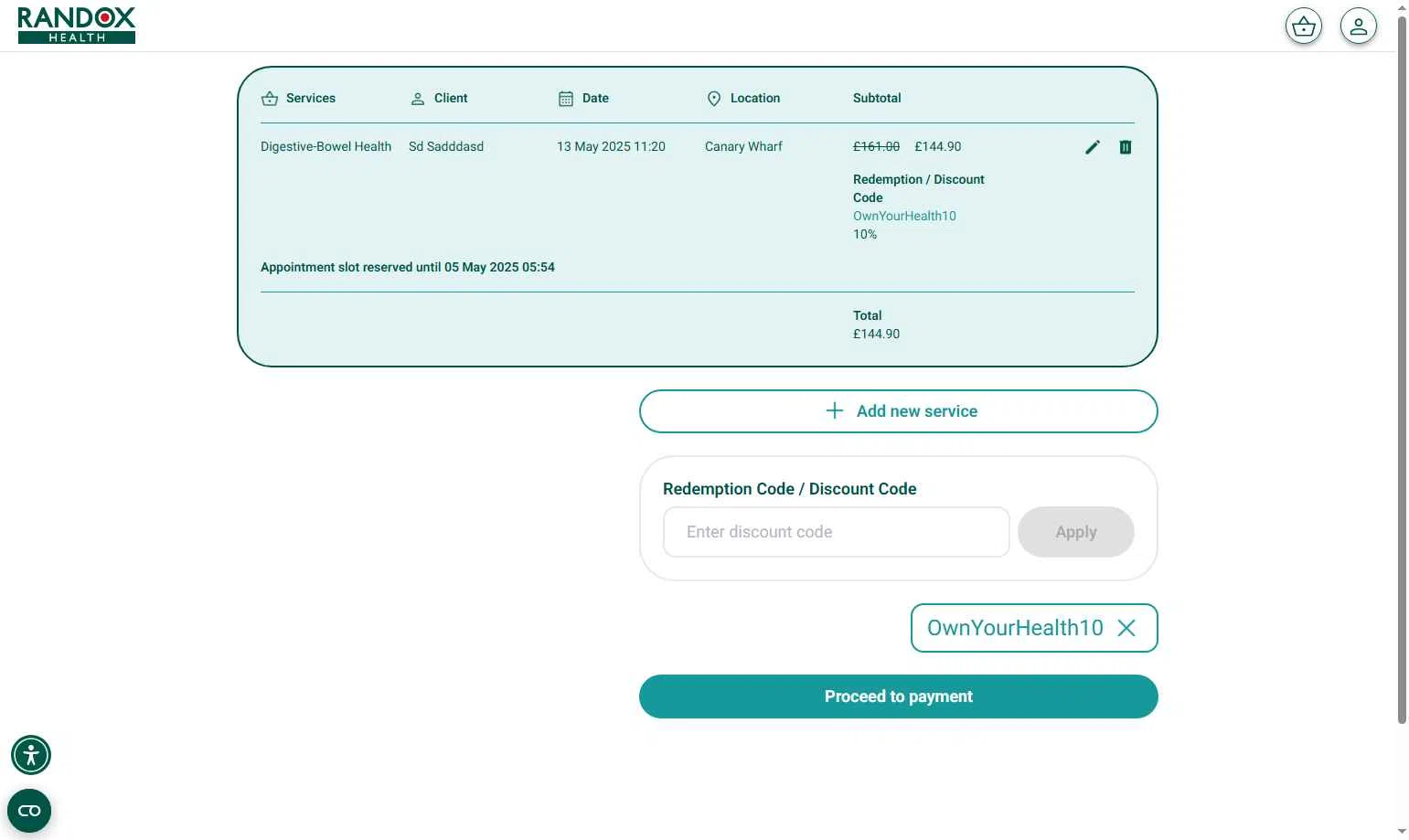Open the cookie consent round button
Image resolution: width=1409 pixels, height=840 pixels.
click(x=29, y=811)
